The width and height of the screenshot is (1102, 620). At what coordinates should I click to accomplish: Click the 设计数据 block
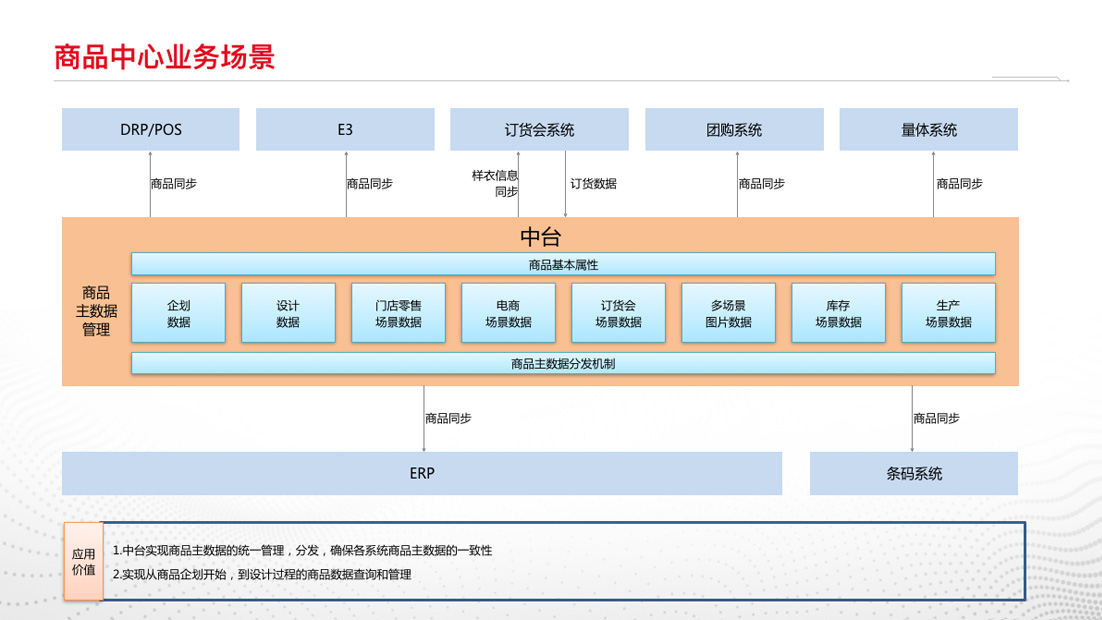coord(288,313)
